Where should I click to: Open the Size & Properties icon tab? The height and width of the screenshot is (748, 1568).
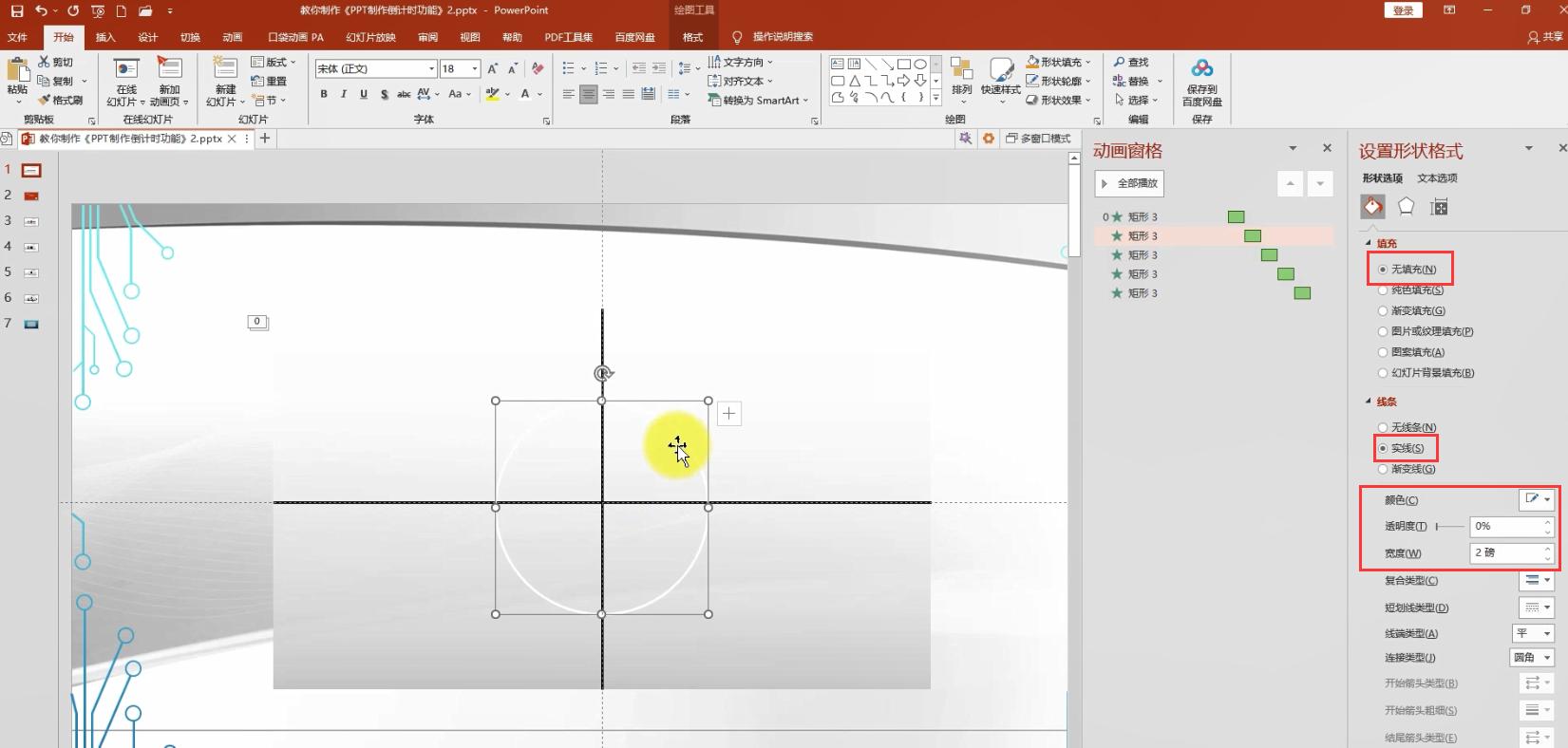1439,207
